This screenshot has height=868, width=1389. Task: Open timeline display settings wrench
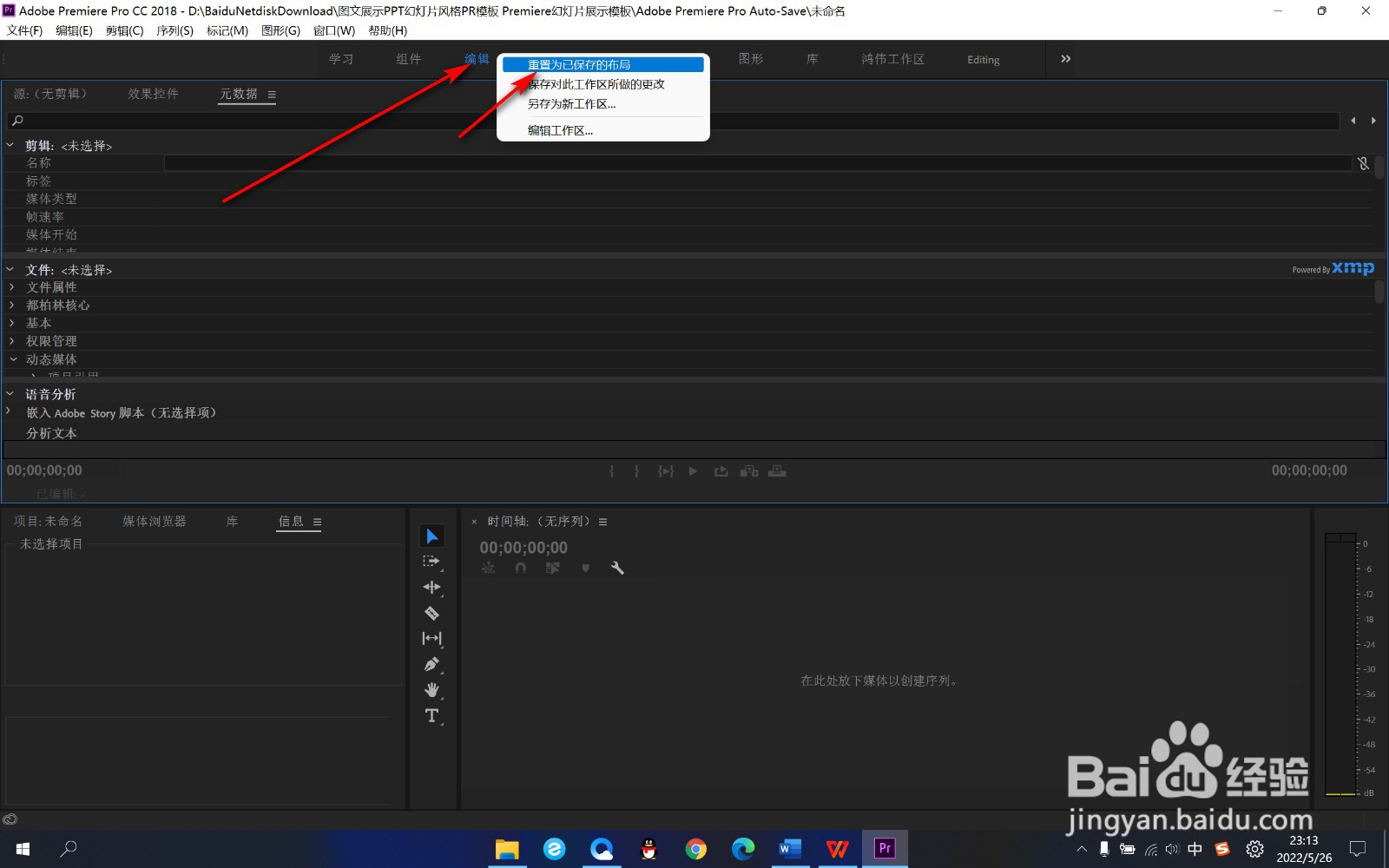[617, 568]
